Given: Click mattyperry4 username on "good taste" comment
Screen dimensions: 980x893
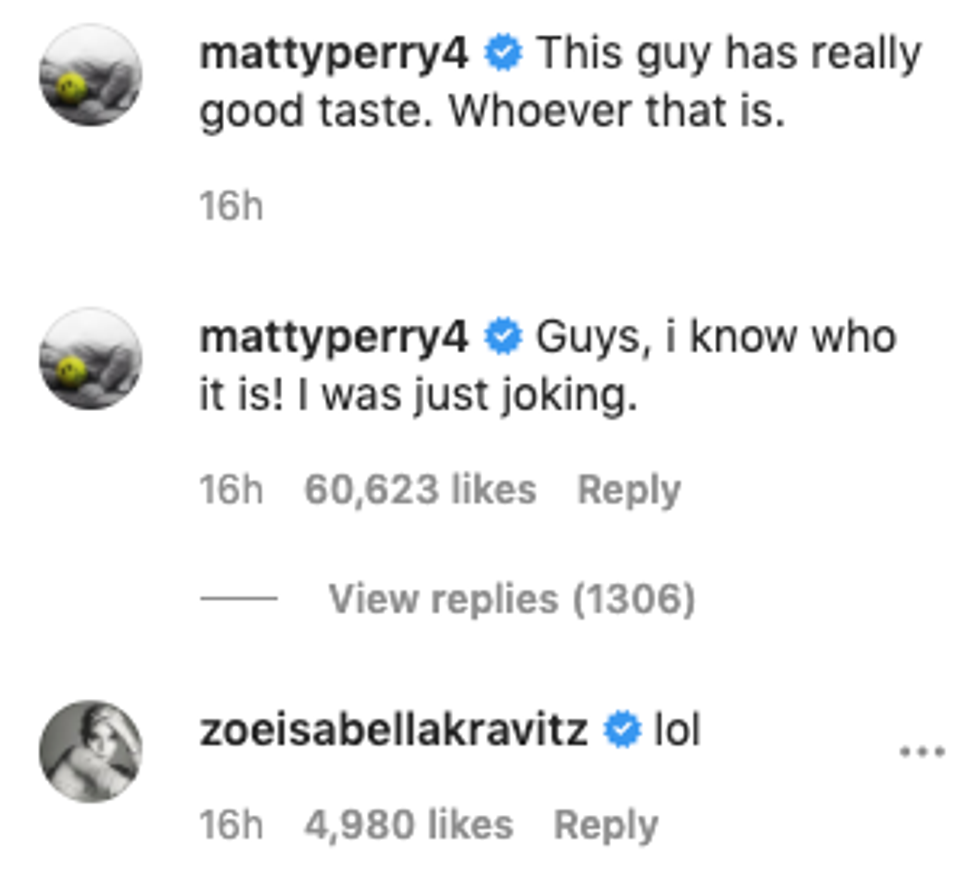Looking at the screenshot, I should coord(334,53).
